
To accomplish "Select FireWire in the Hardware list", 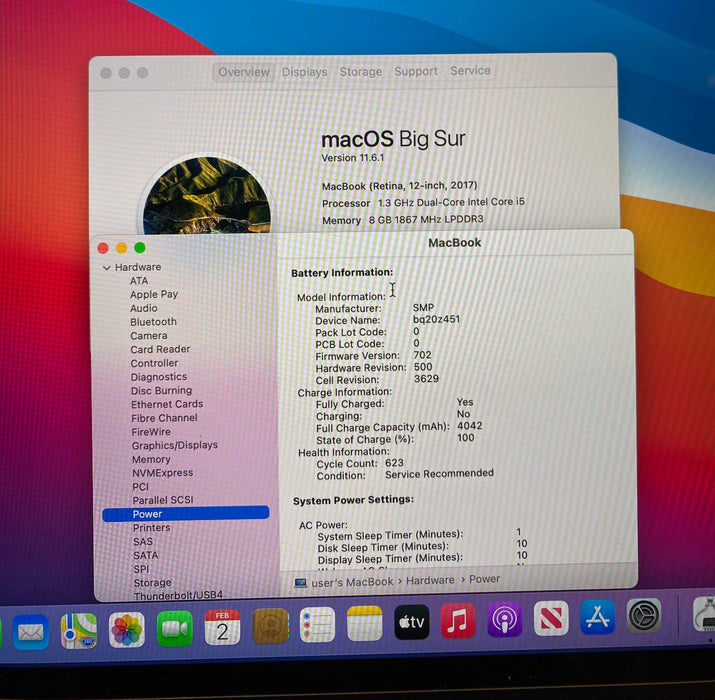I will coord(151,432).
